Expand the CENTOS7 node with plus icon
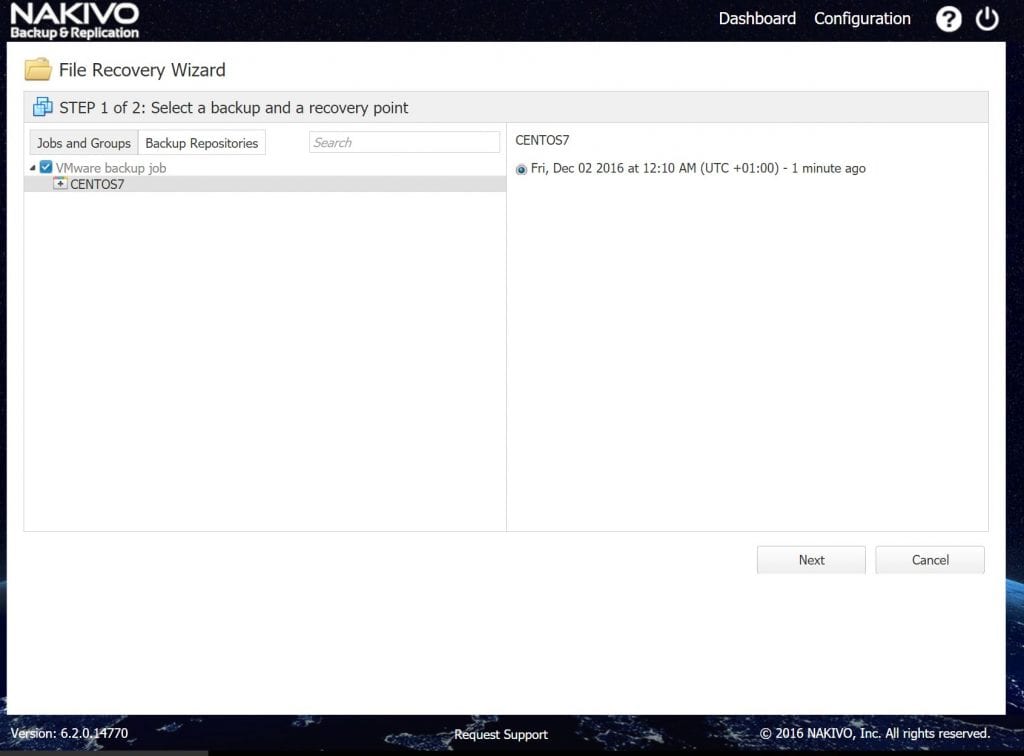Screen dimensions: 1024x756 (60, 184)
